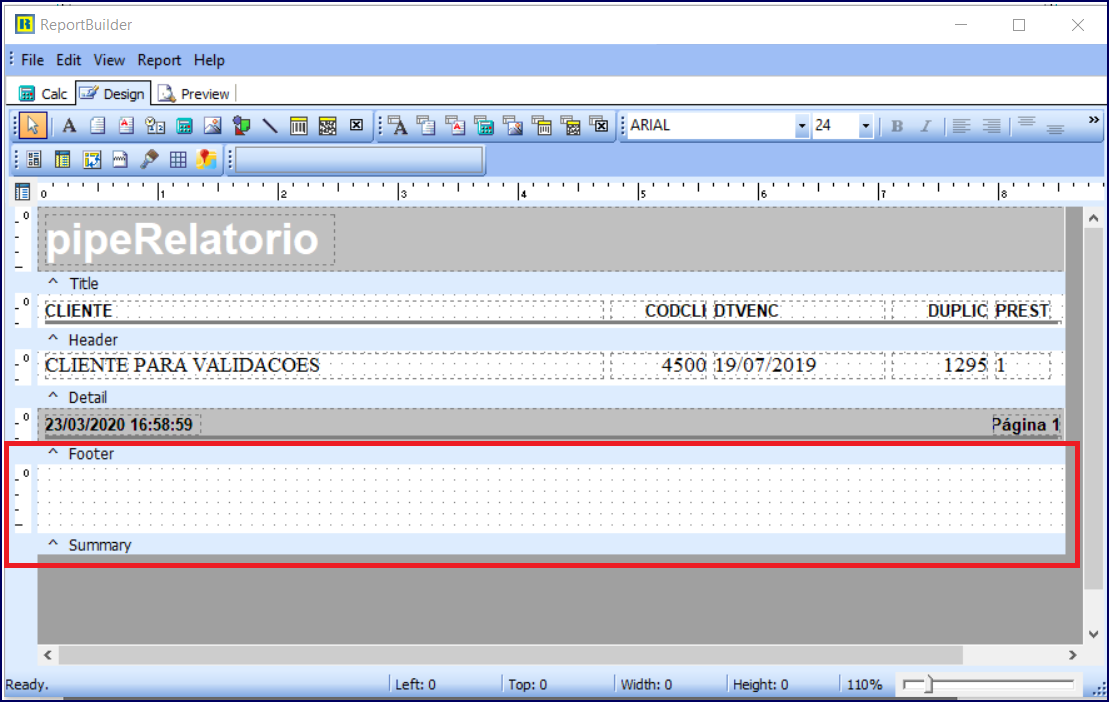Image resolution: width=1109 pixels, height=702 pixels.
Task: Select the Variable calculator tool
Action: click(184, 126)
